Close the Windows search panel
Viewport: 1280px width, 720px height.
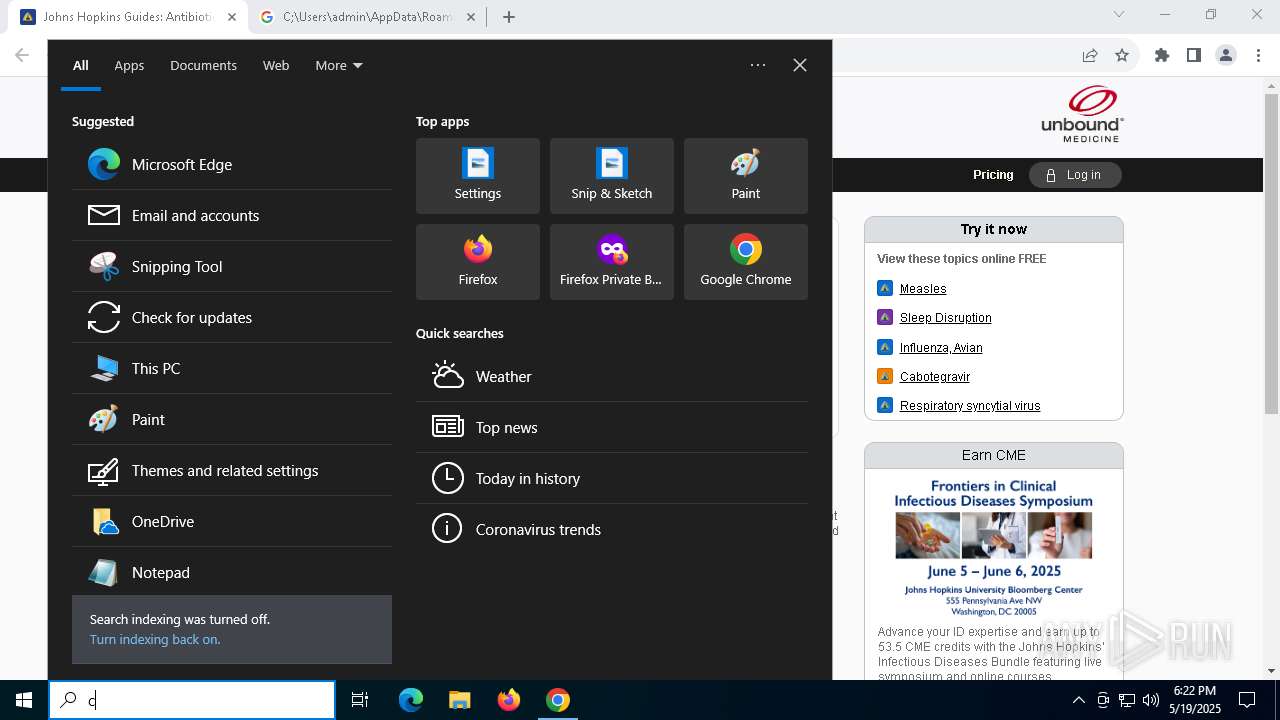click(800, 65)
